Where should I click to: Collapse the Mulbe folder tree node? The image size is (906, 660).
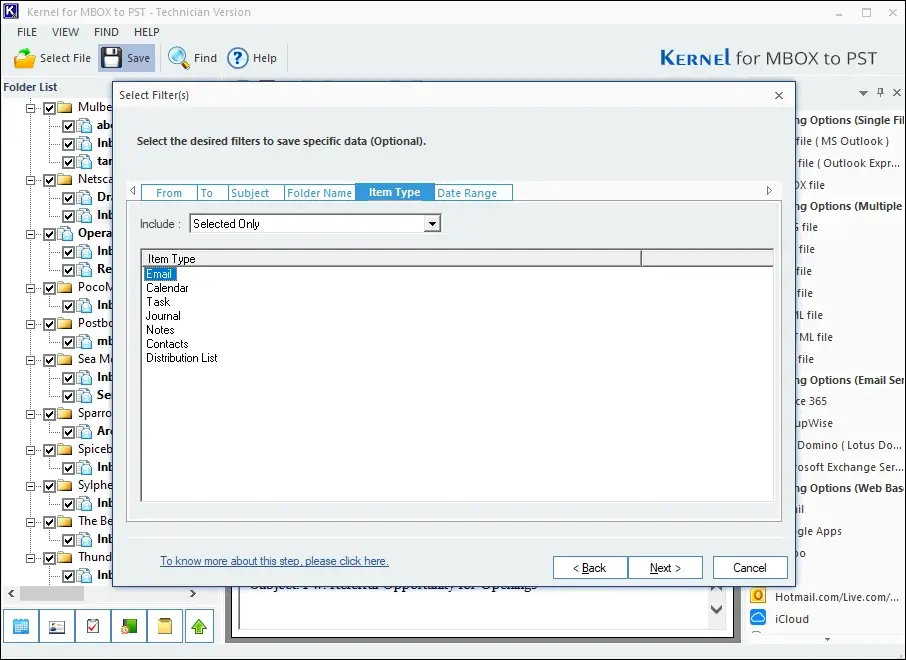tap(31, 107)
